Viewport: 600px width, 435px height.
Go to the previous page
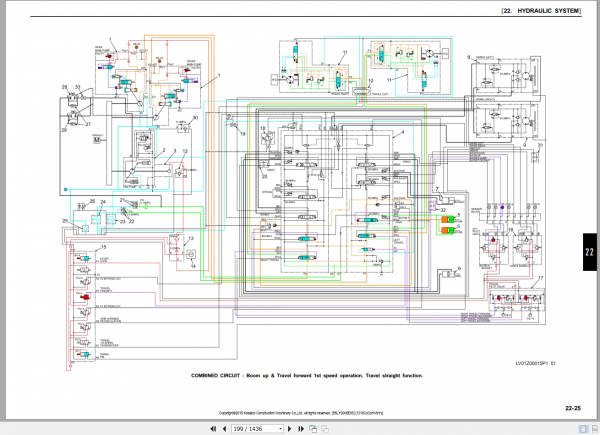coord(224,429)
